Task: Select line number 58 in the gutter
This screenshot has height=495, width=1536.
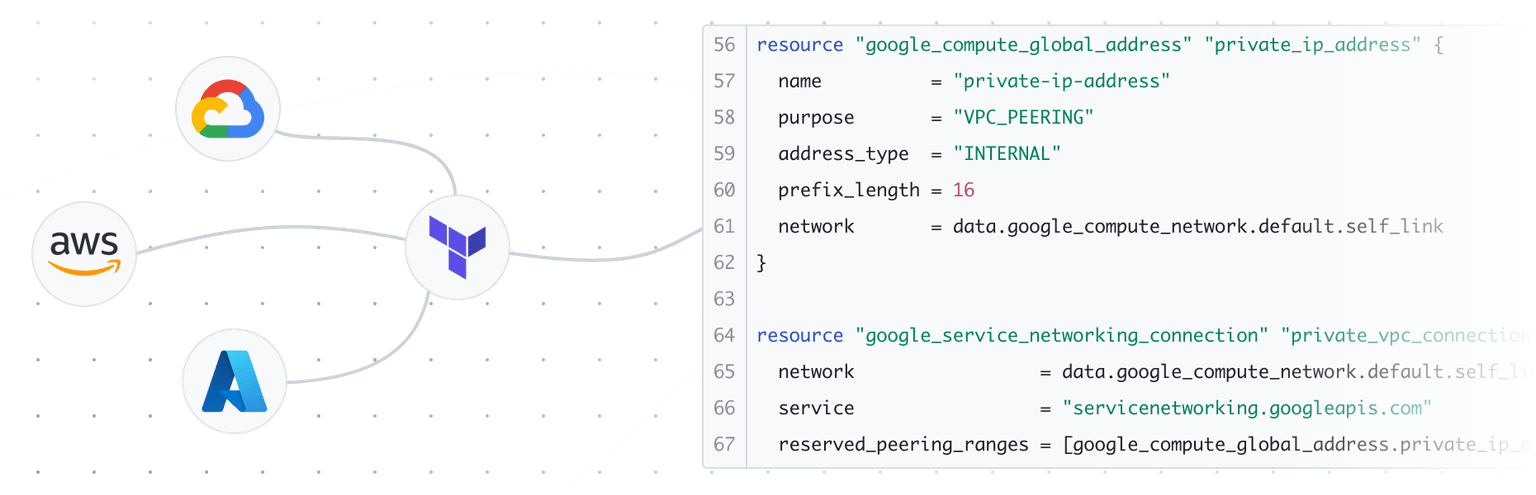Action: click(724, 118)
